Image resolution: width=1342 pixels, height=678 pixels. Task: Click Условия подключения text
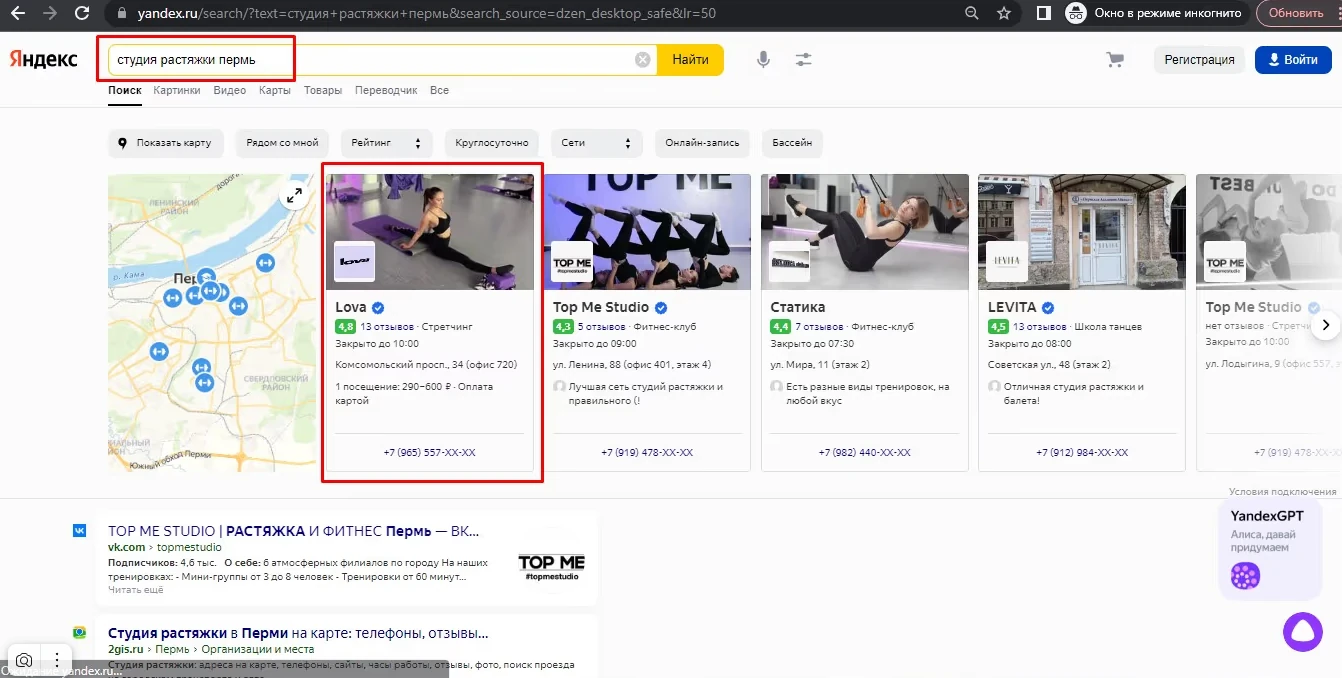(1282, 492)
